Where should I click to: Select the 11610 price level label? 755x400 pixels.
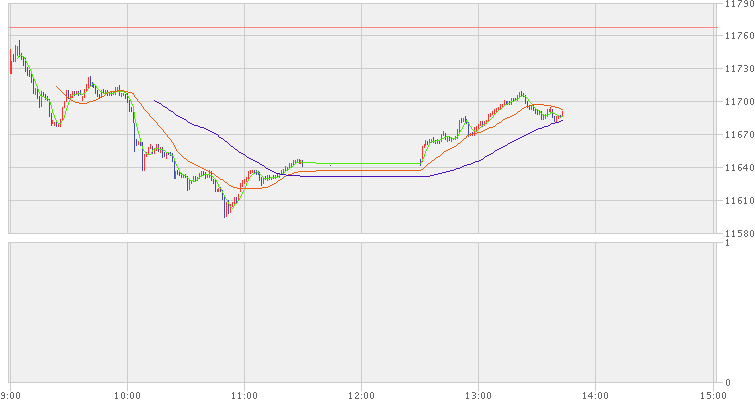point(737,201)
